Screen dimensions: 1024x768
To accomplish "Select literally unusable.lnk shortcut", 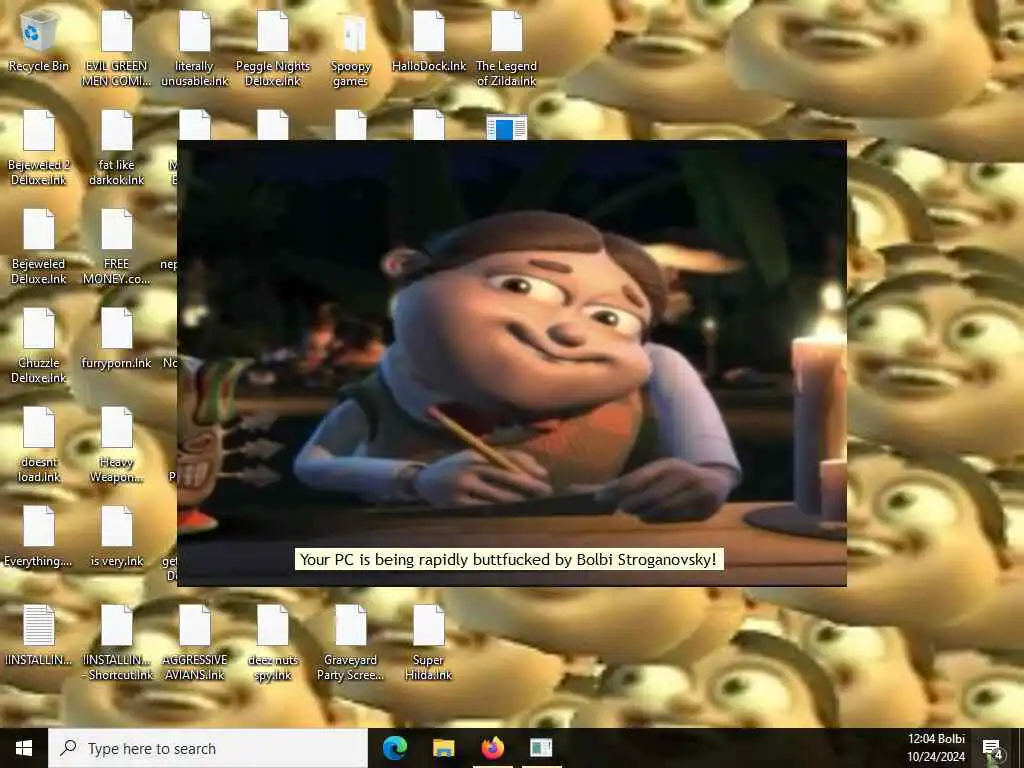I will 195,49.
